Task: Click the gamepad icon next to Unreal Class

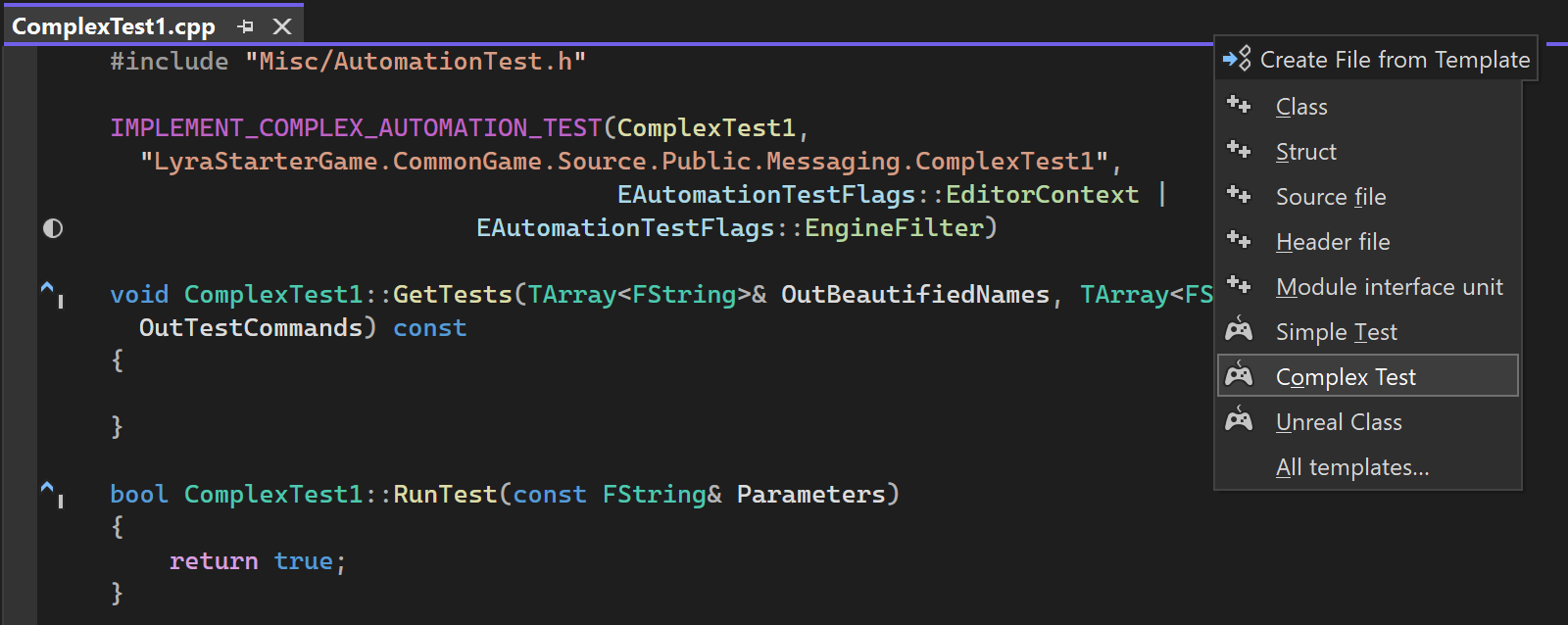Action: 1239,420
